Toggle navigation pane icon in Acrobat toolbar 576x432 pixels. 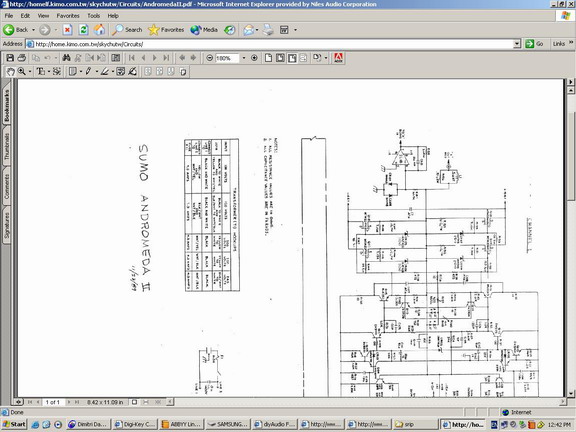116,58
